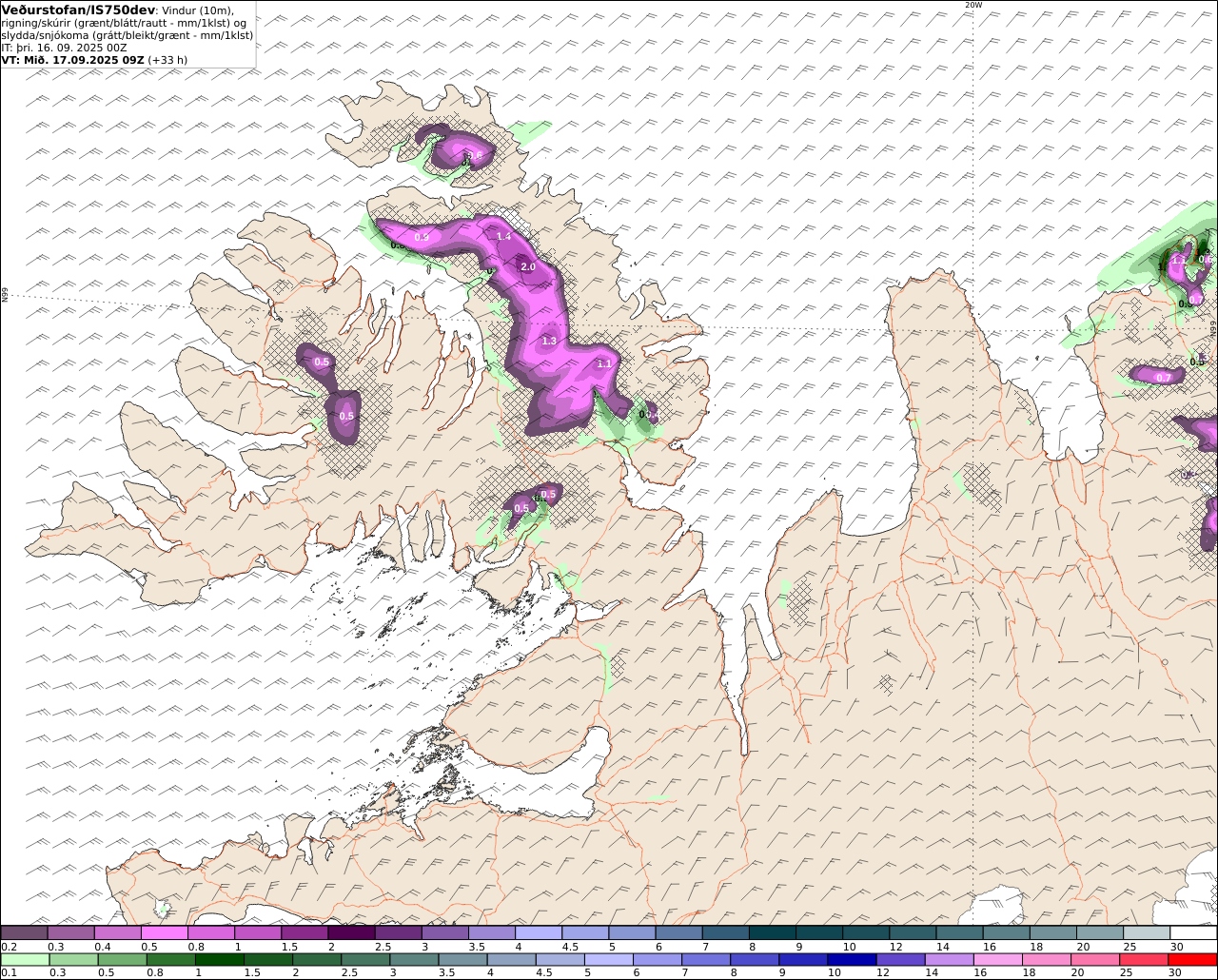Viewport: 1218px width, 980px height.
Task: Click the 'slydda/snjókoma' legend description line
Action: 128,35
